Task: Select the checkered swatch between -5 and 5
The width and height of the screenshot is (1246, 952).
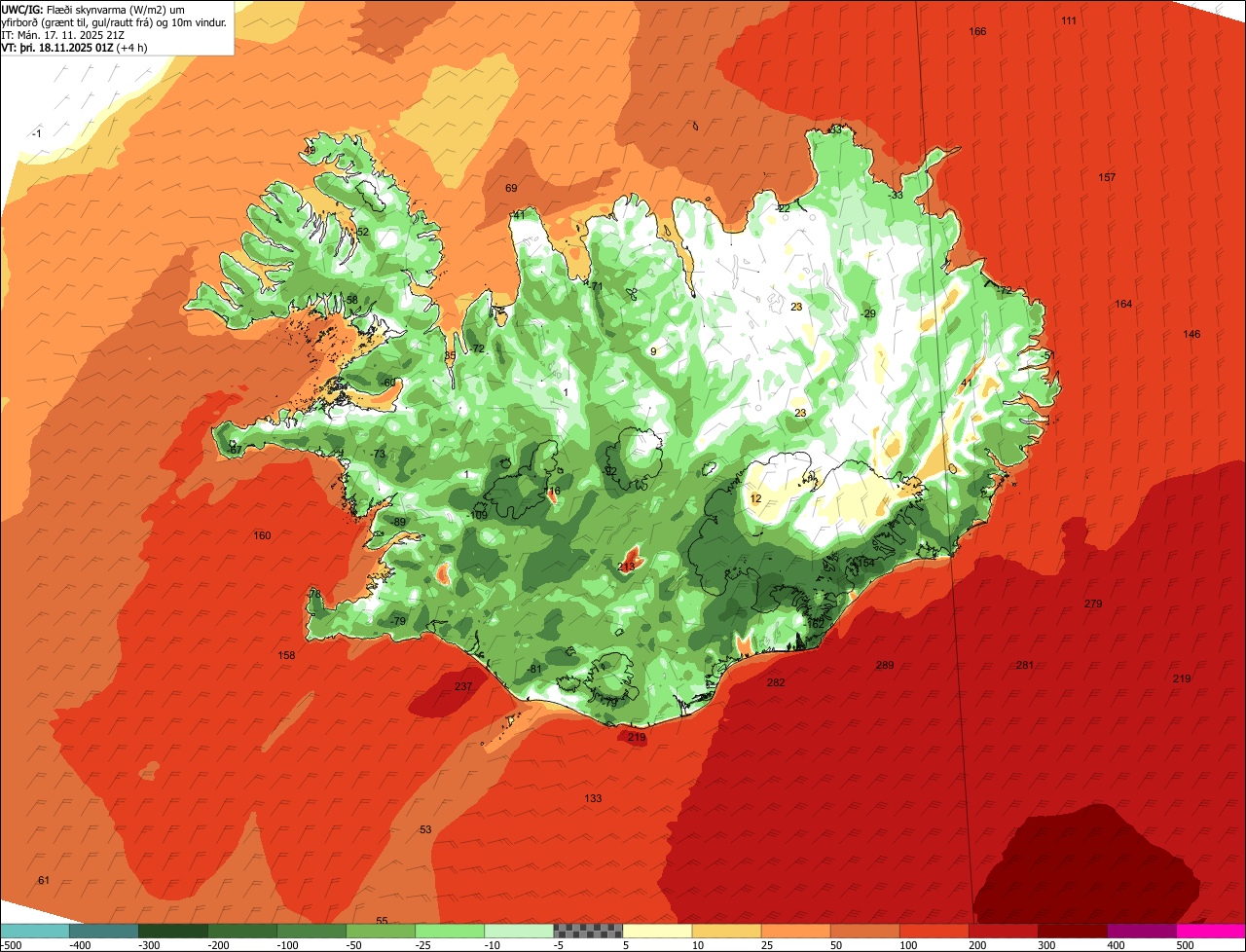Action: pos(588,931)
